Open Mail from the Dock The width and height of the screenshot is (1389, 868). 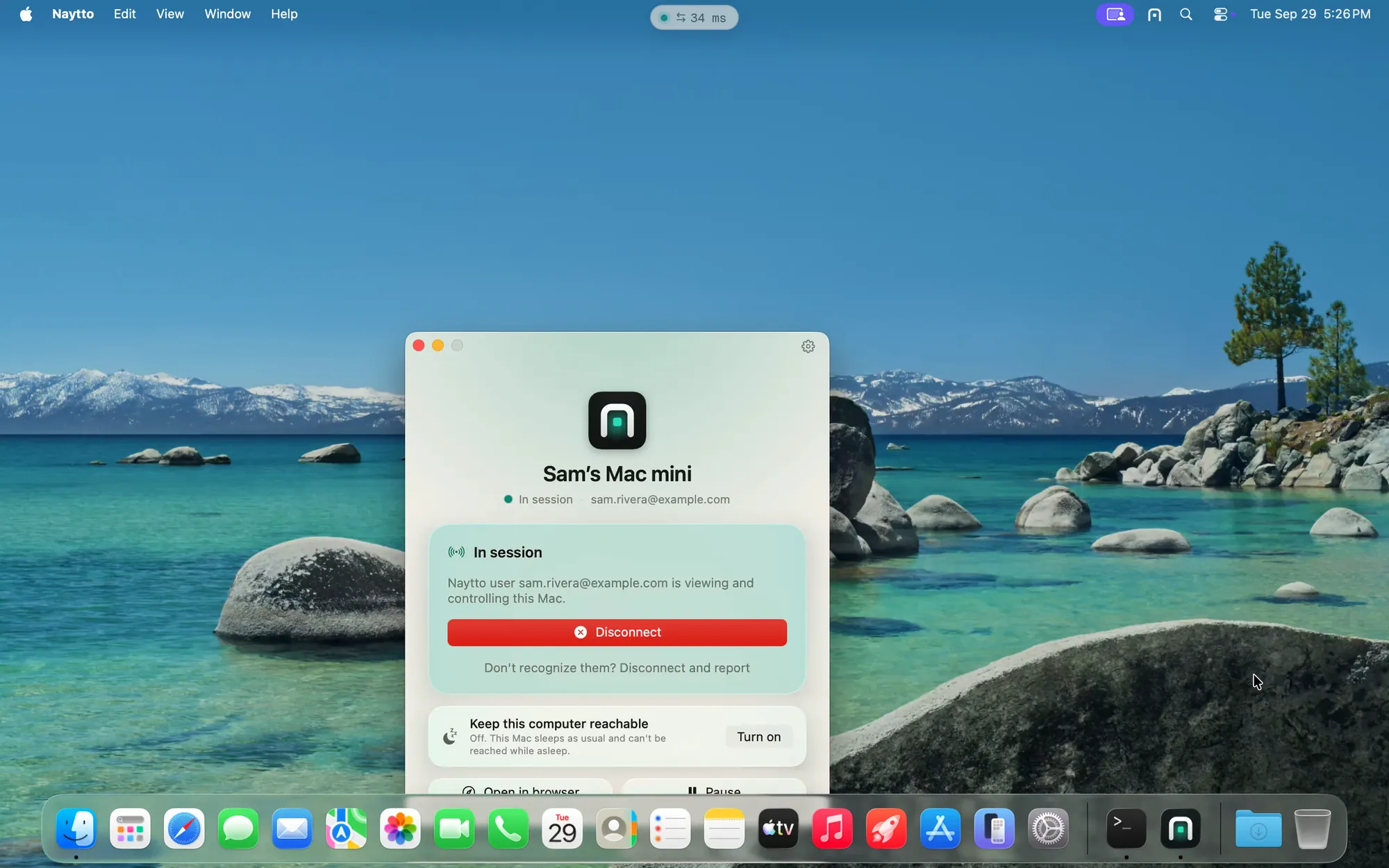[292, 828]
